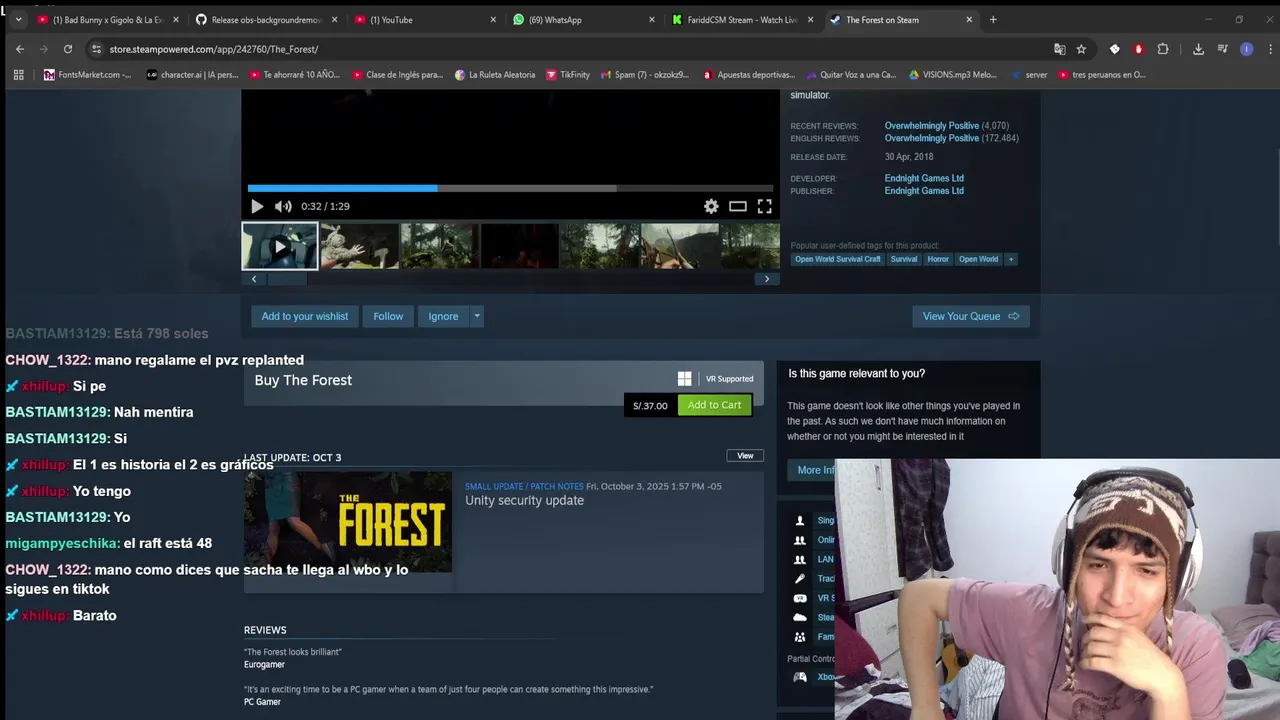
Task: Click the Tracked controller feature icon
Action: point(800,579)
